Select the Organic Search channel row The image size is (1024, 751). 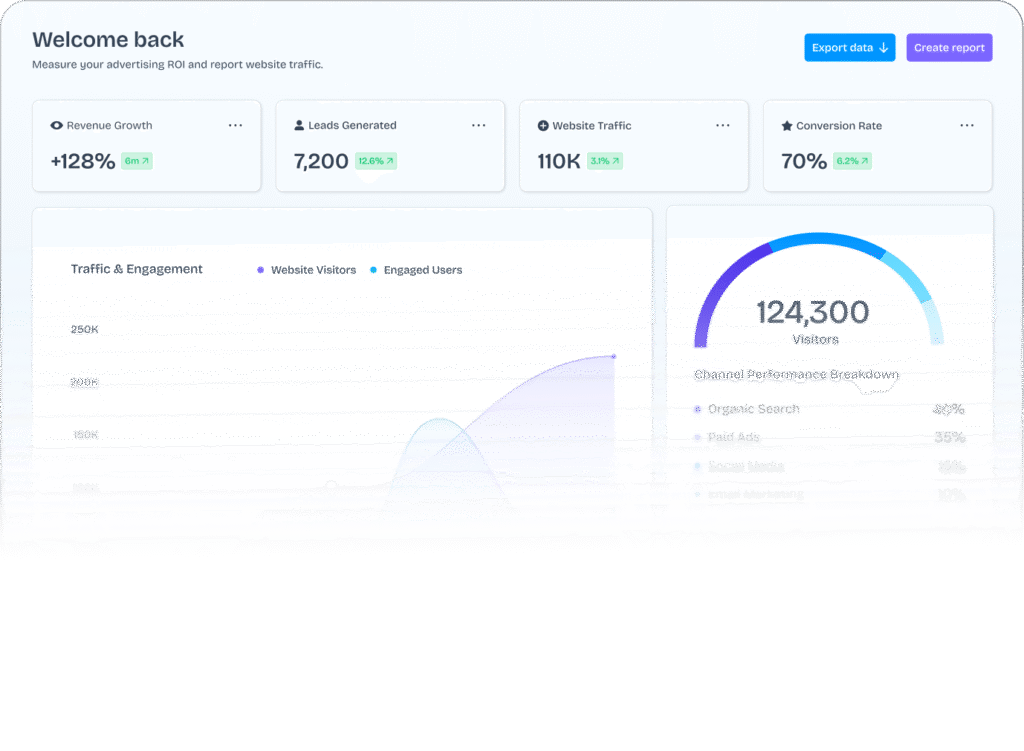[x=753, y=409]
